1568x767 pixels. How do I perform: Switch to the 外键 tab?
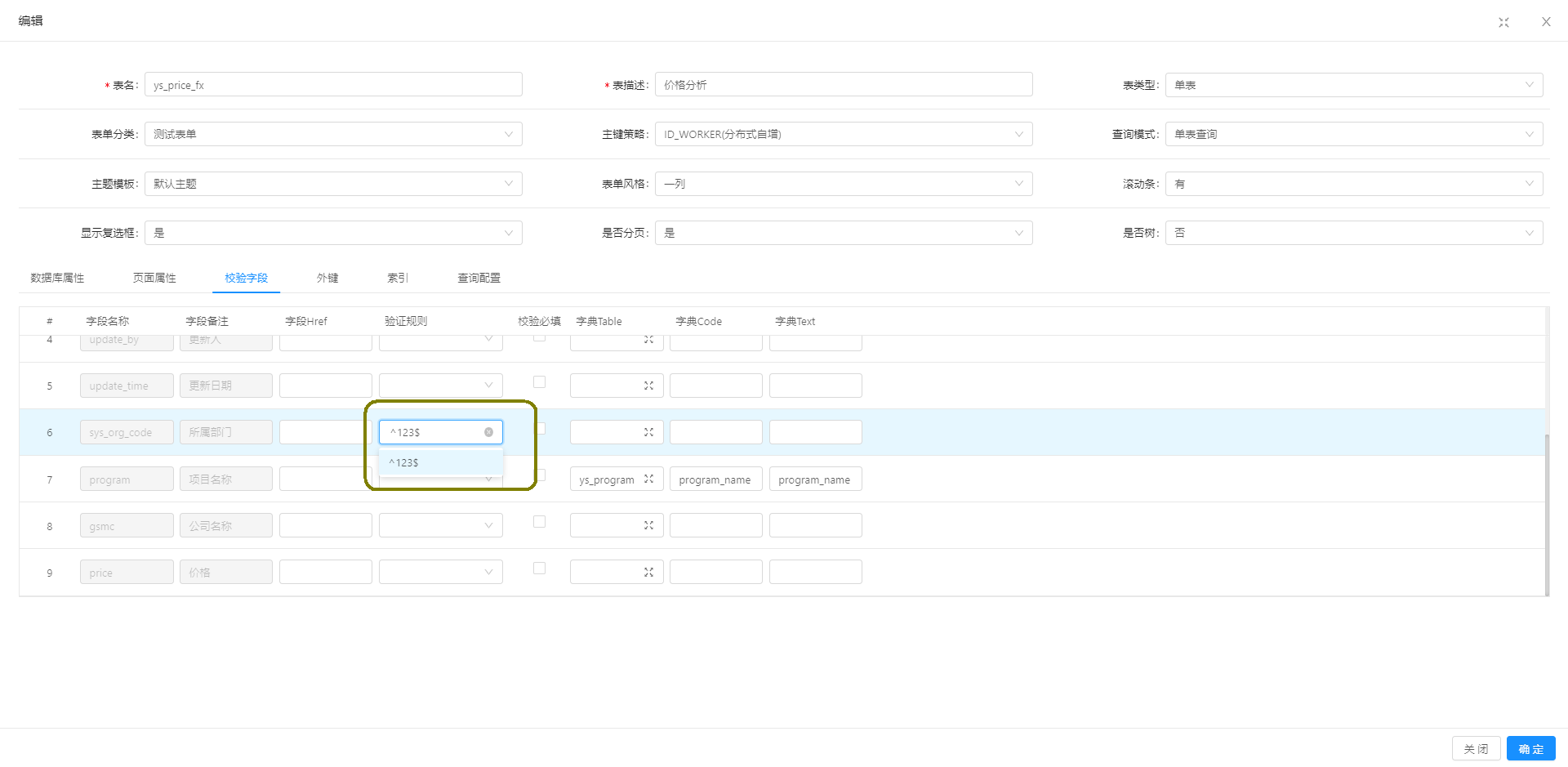pyautogui.click(x=327, y=278)
